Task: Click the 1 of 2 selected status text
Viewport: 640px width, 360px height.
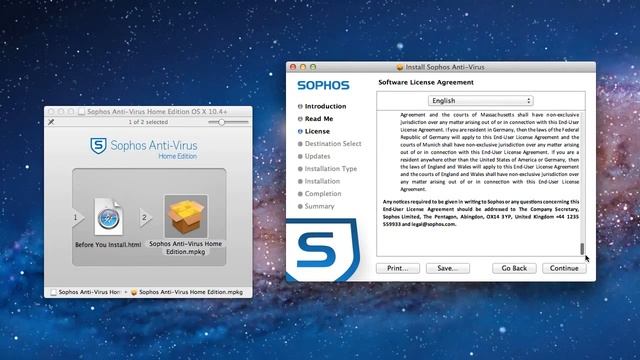Action: [148, 122]
